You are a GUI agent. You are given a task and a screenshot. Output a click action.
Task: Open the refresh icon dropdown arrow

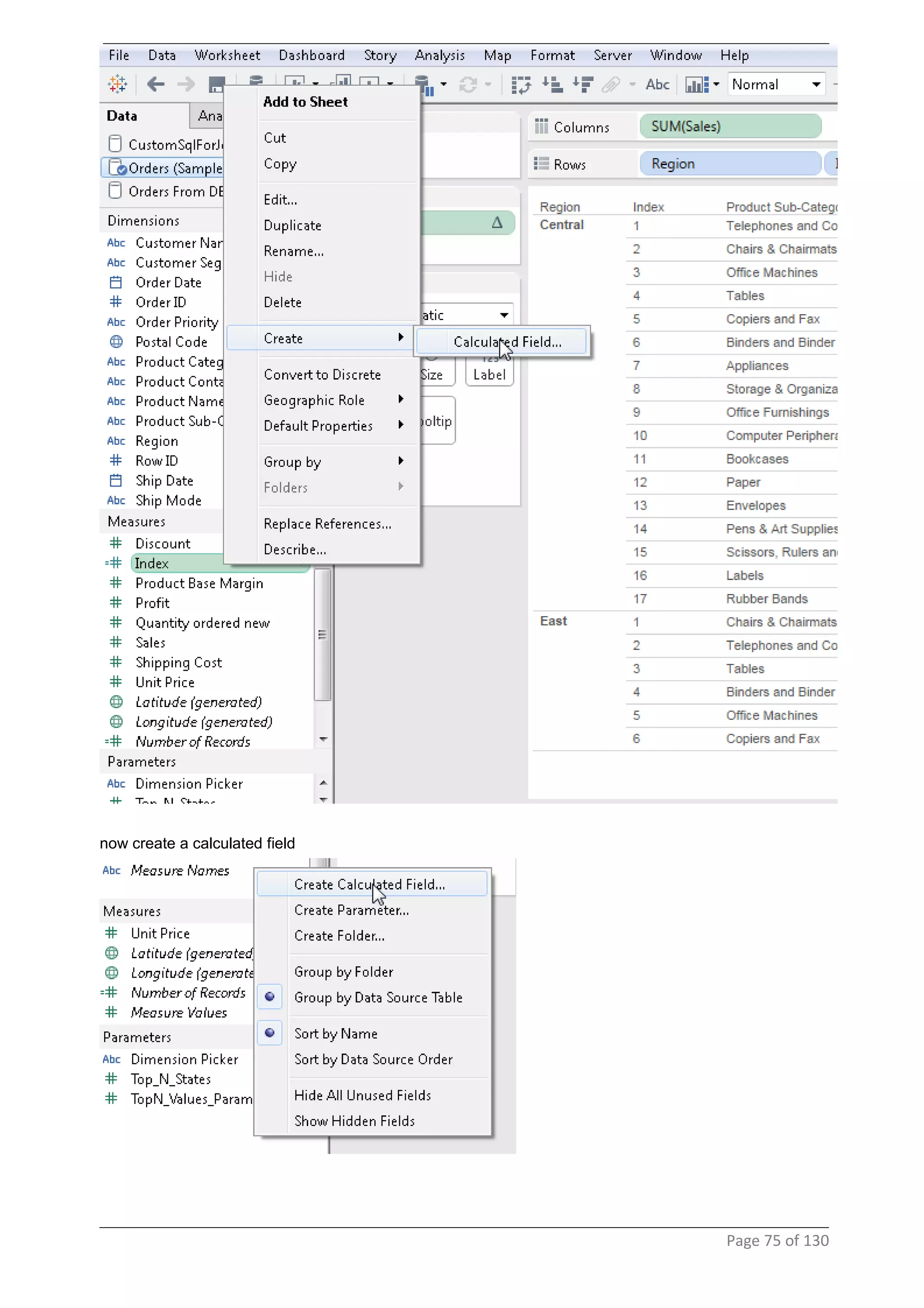(x=488, y=84)
